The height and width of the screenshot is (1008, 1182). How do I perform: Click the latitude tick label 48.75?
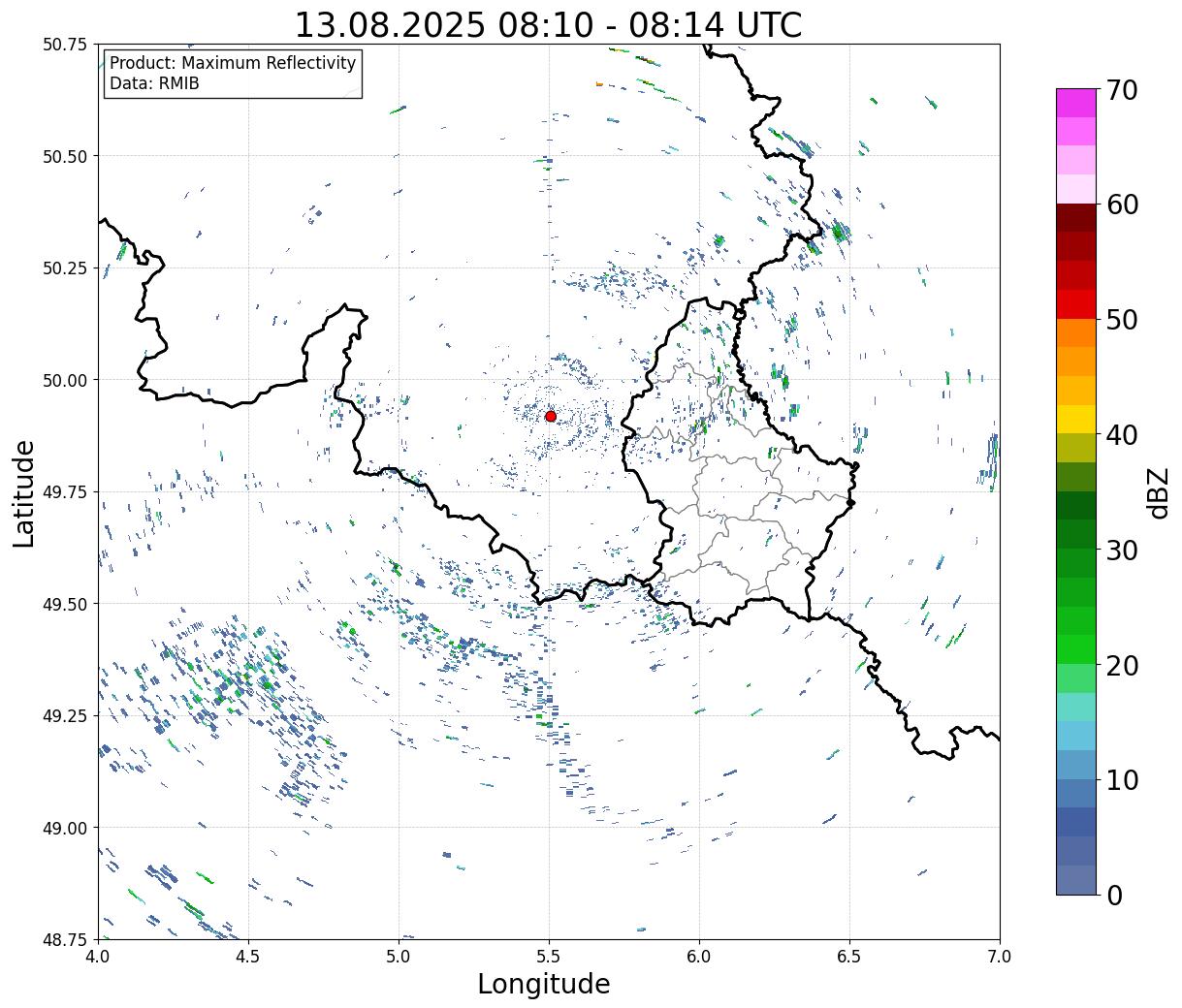point(65,939)
